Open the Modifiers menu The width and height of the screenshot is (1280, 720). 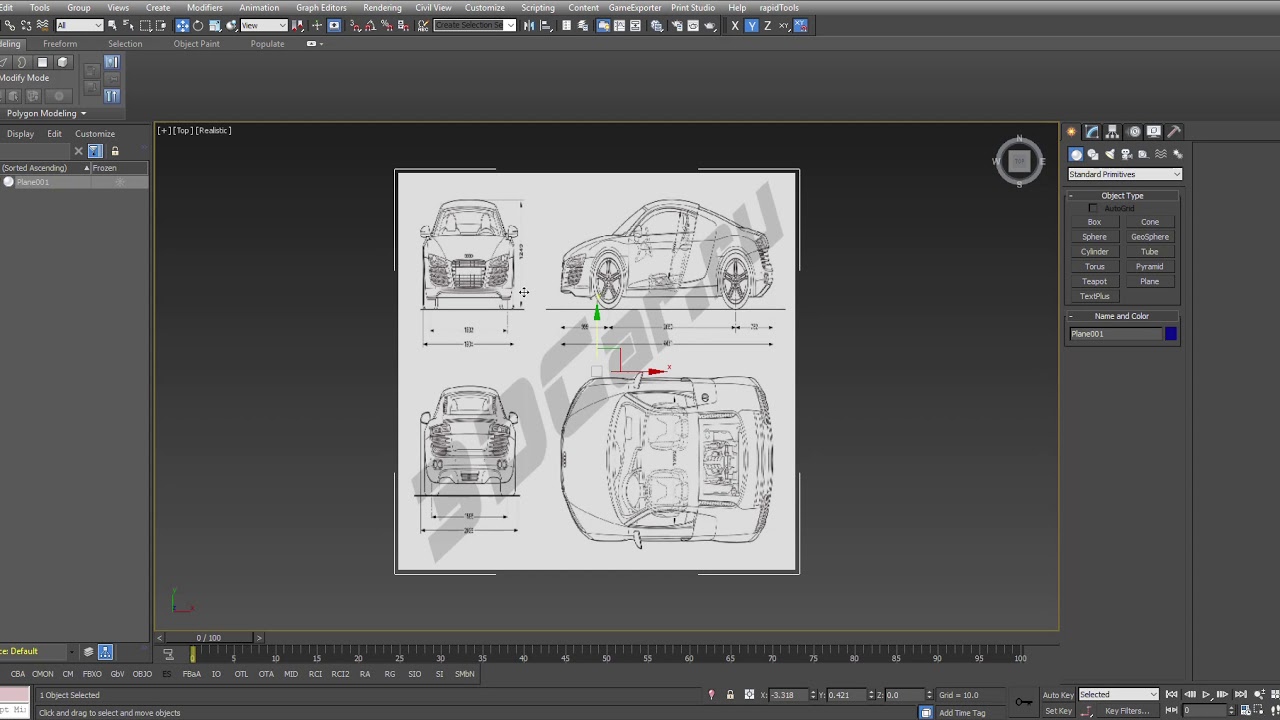(205, 8)
